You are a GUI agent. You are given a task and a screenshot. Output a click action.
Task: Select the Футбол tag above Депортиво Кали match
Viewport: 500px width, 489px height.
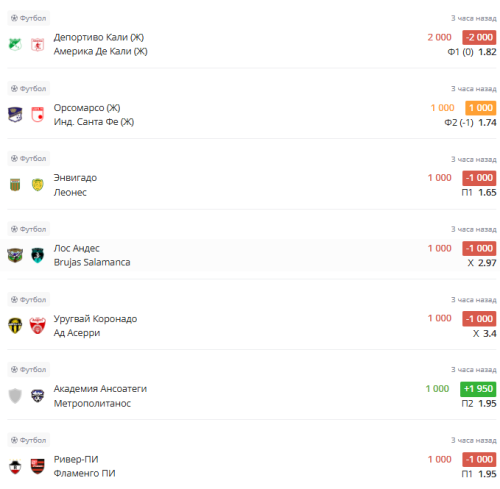tap(29, 18)
